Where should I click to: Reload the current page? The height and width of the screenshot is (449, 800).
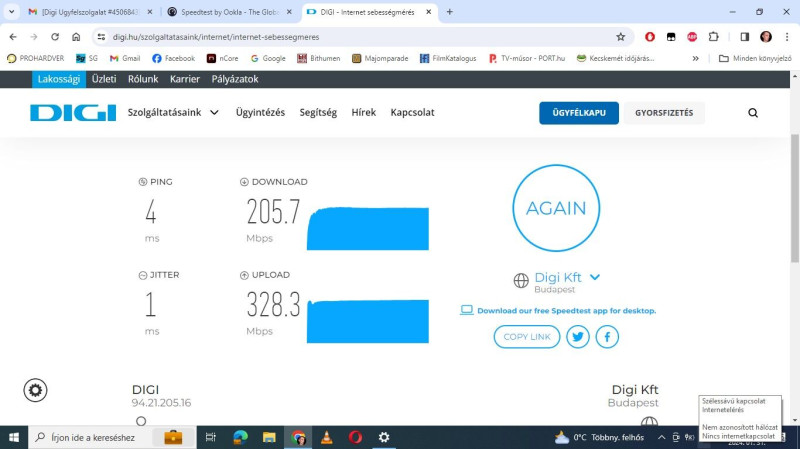coord(55,37)
